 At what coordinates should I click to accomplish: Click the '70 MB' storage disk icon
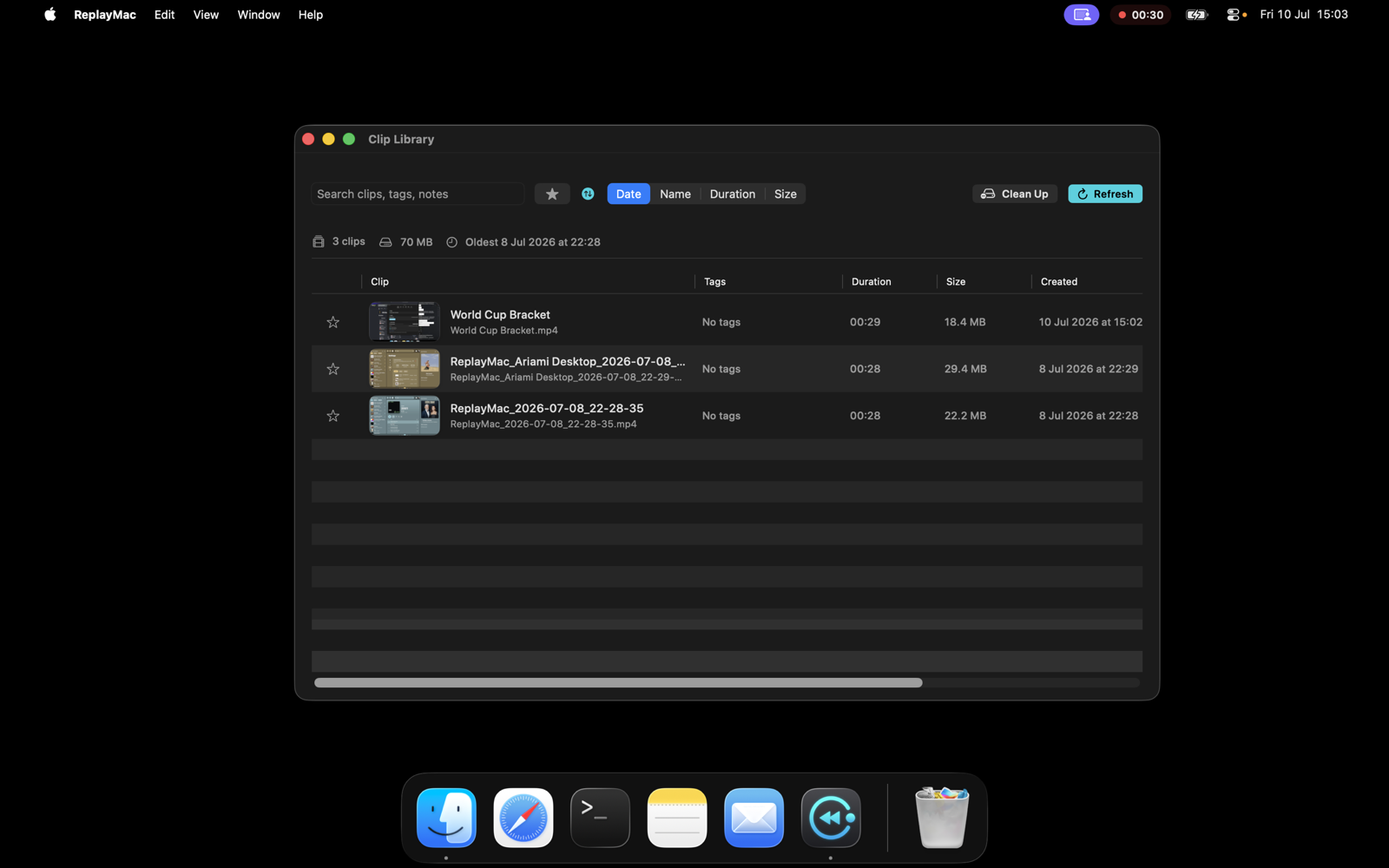click(385, 242)
